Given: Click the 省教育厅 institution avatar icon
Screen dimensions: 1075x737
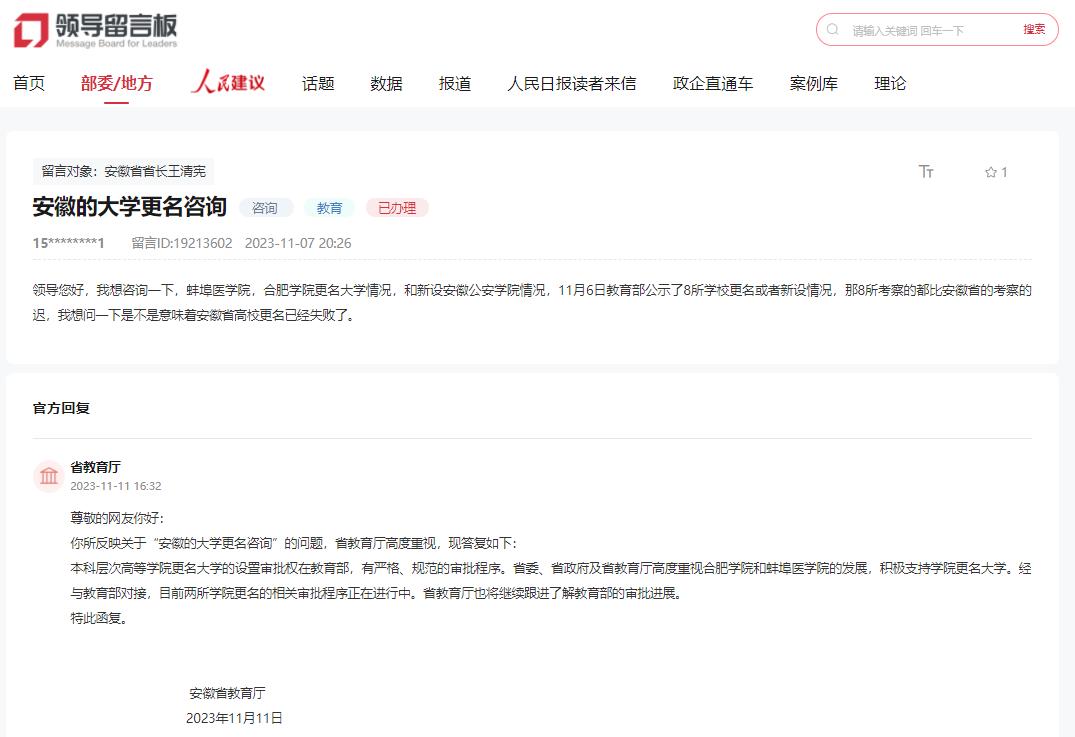Looking at the screenshot, I should tap(48, 476).
